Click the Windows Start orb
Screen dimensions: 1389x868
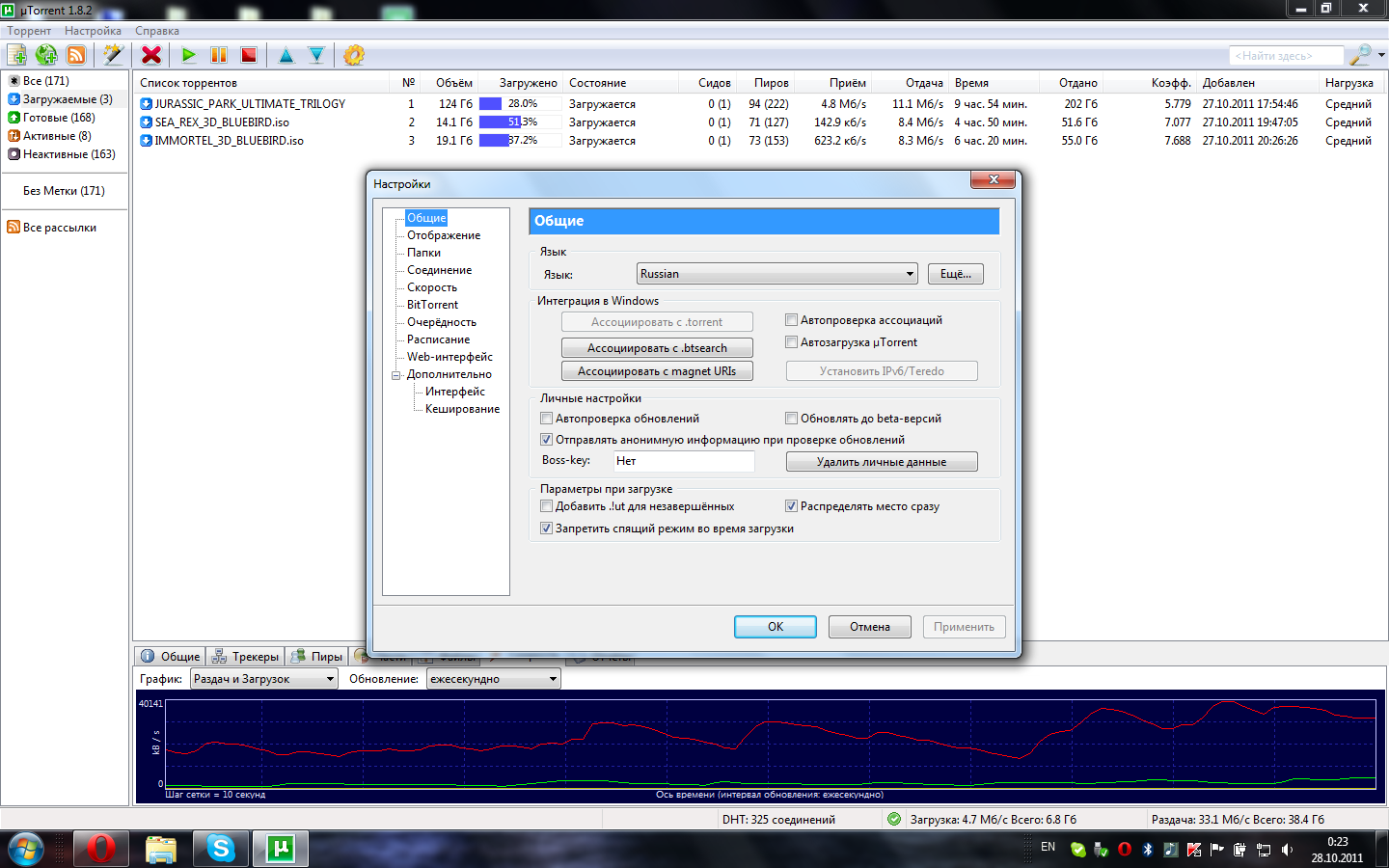(26, 849)
